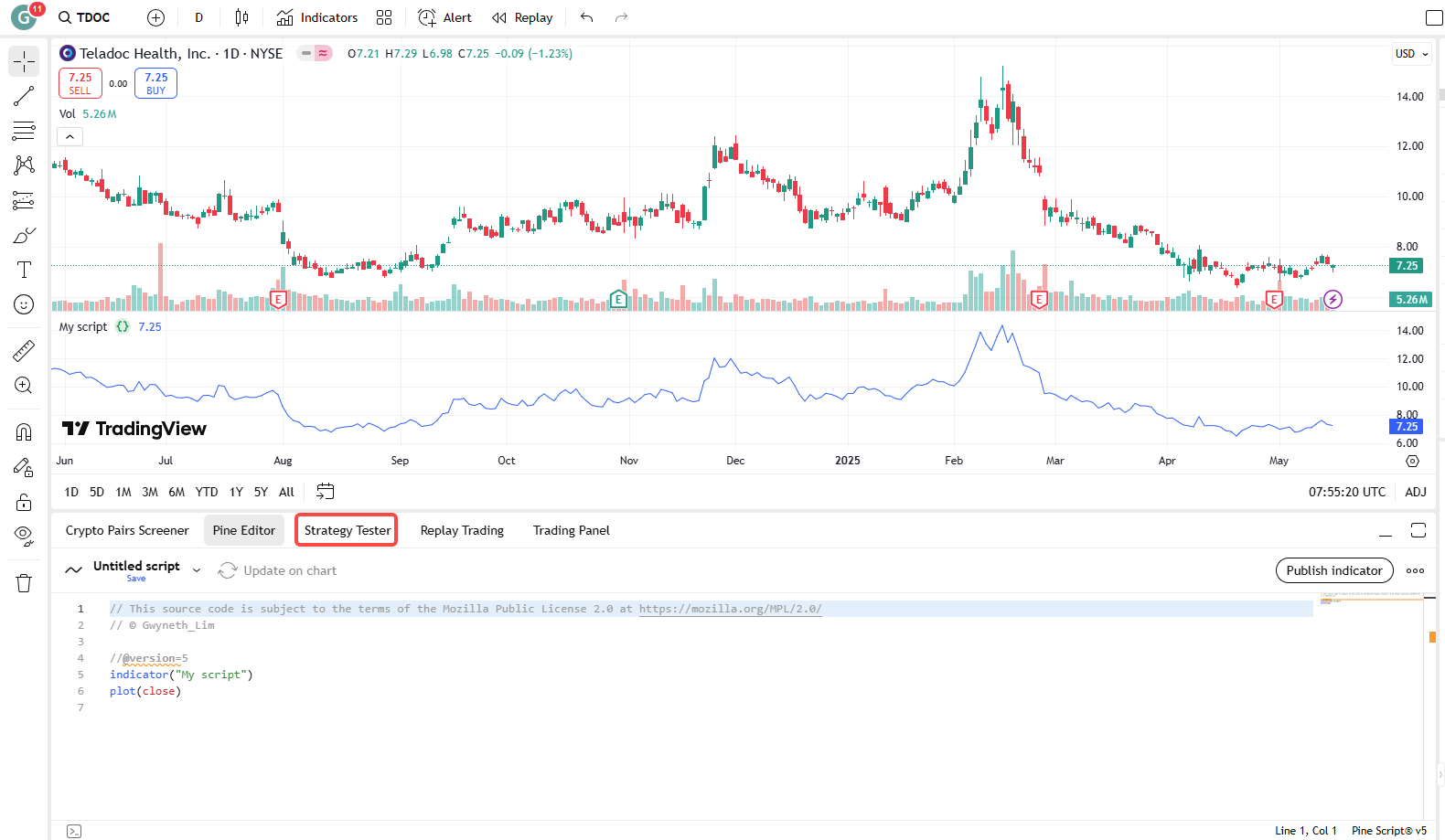Collapse the indicator legend chevron
Image resolution: width=1445 pixels, height=840 pixels.
pos(70,137)
